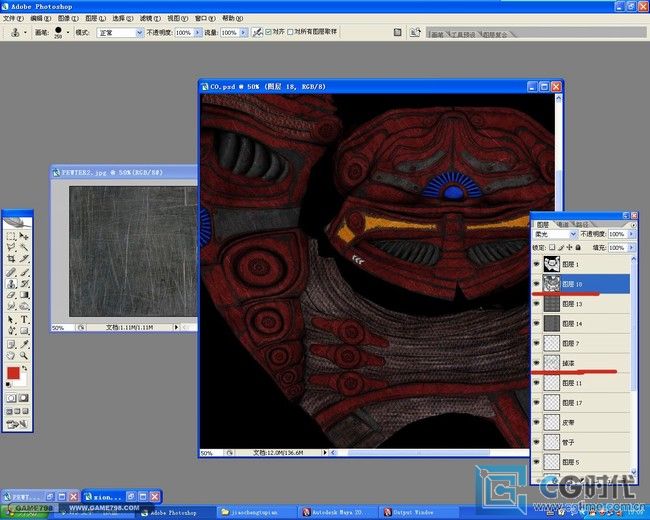
Task: Select the Hand tool
Action: tap(11, 356)
